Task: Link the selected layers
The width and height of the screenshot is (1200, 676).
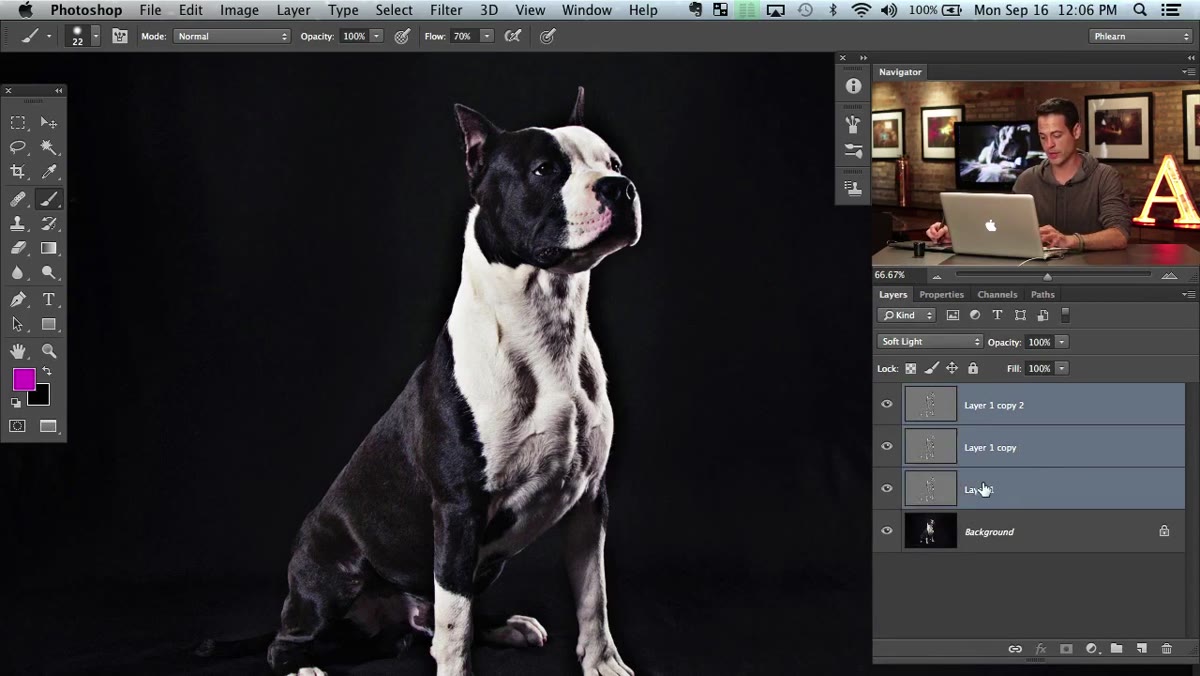Action: point(1015,649)
